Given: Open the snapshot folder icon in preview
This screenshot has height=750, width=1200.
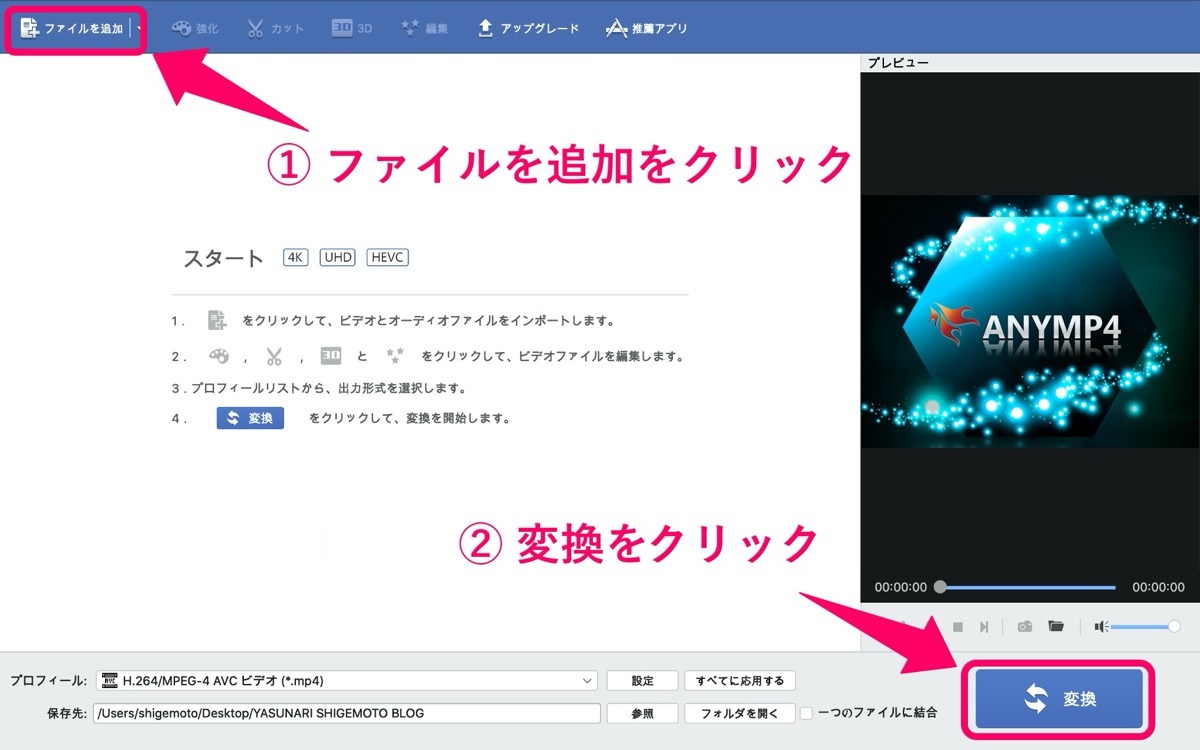Looking at the screenshot, I should pyautogui.click(x=1056, y=626).
